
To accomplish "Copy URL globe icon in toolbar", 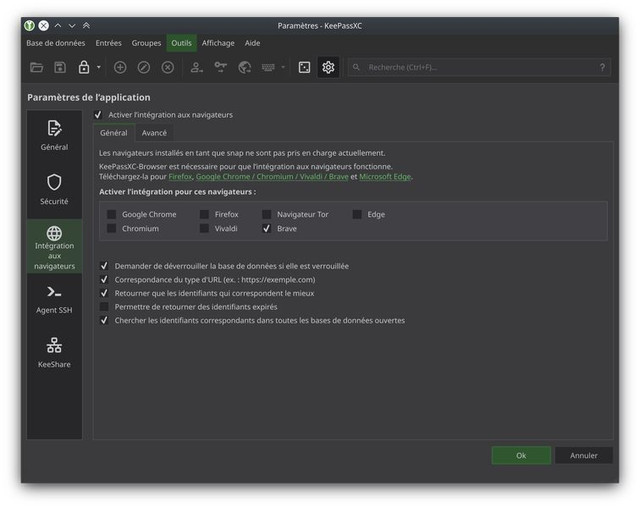I will point(244,67).
